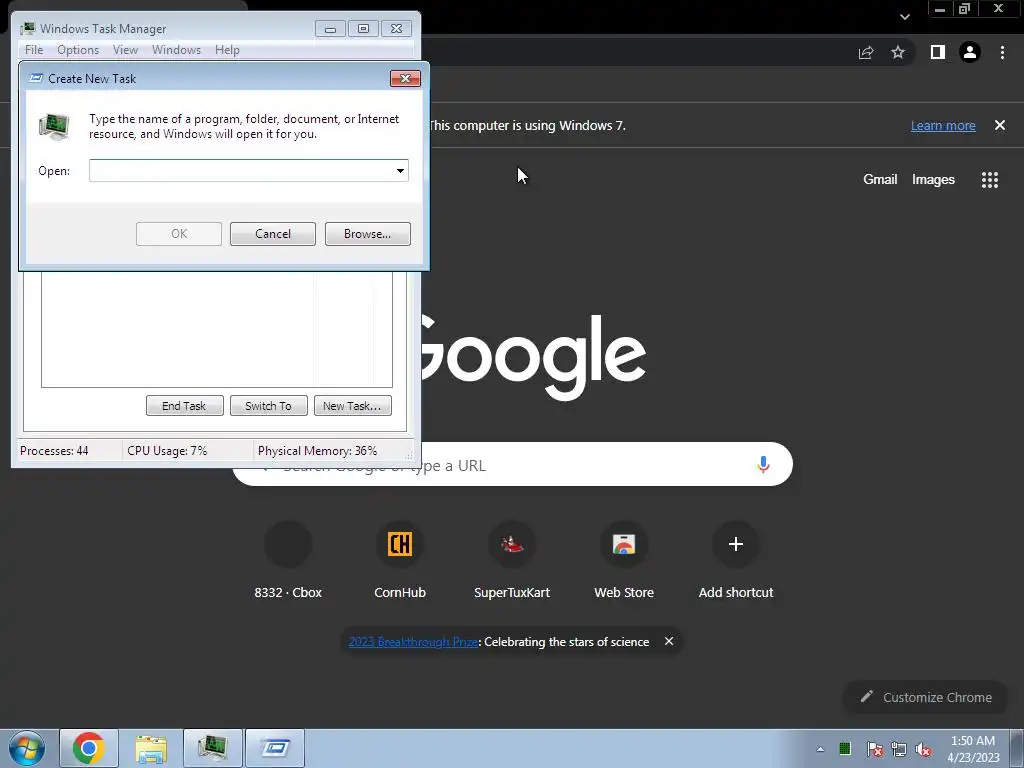Open the SuperTuxKart shortcut tile

coord(512,559)
